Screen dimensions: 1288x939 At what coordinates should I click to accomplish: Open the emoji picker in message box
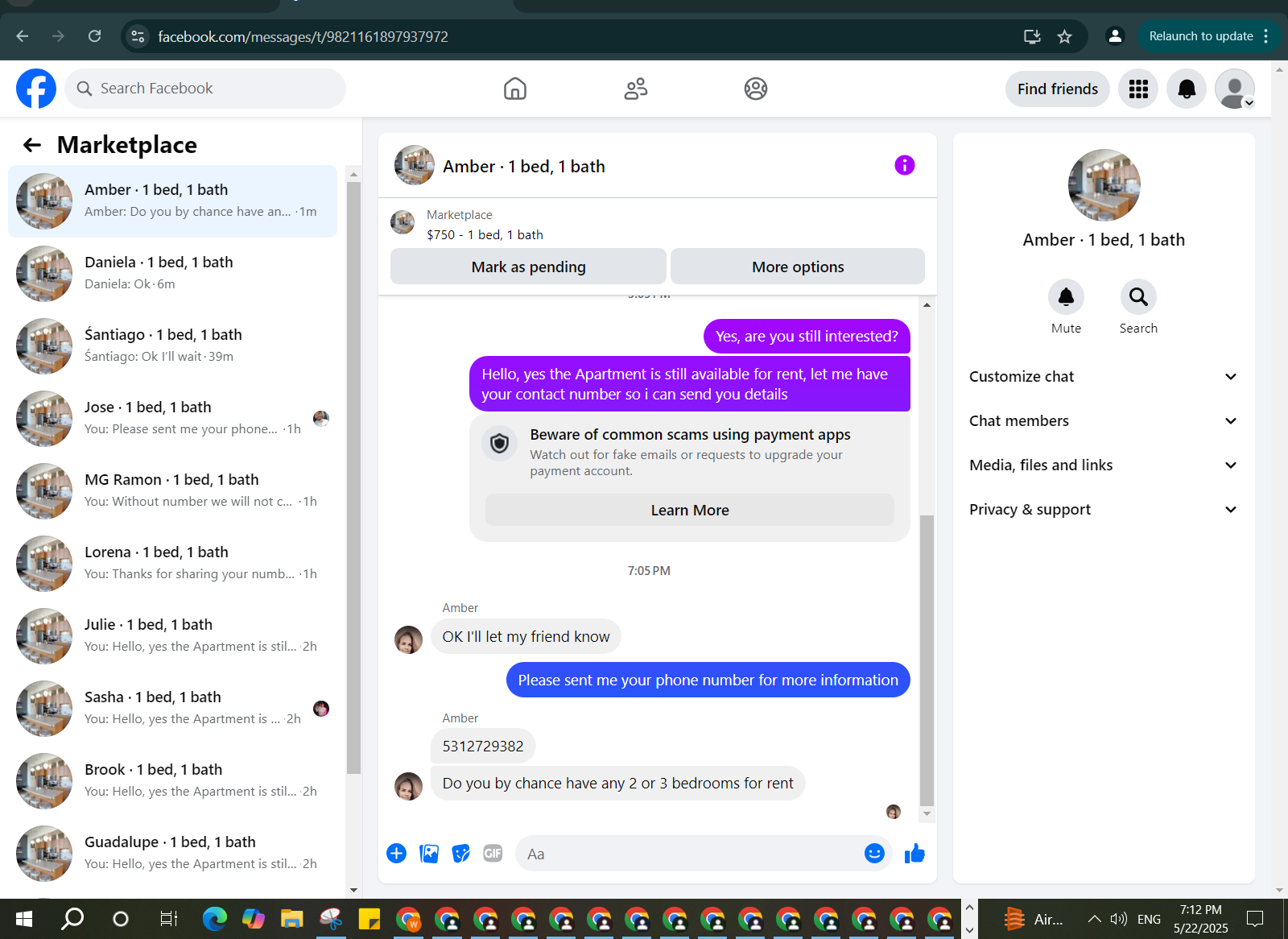click(x=874, y=854)
